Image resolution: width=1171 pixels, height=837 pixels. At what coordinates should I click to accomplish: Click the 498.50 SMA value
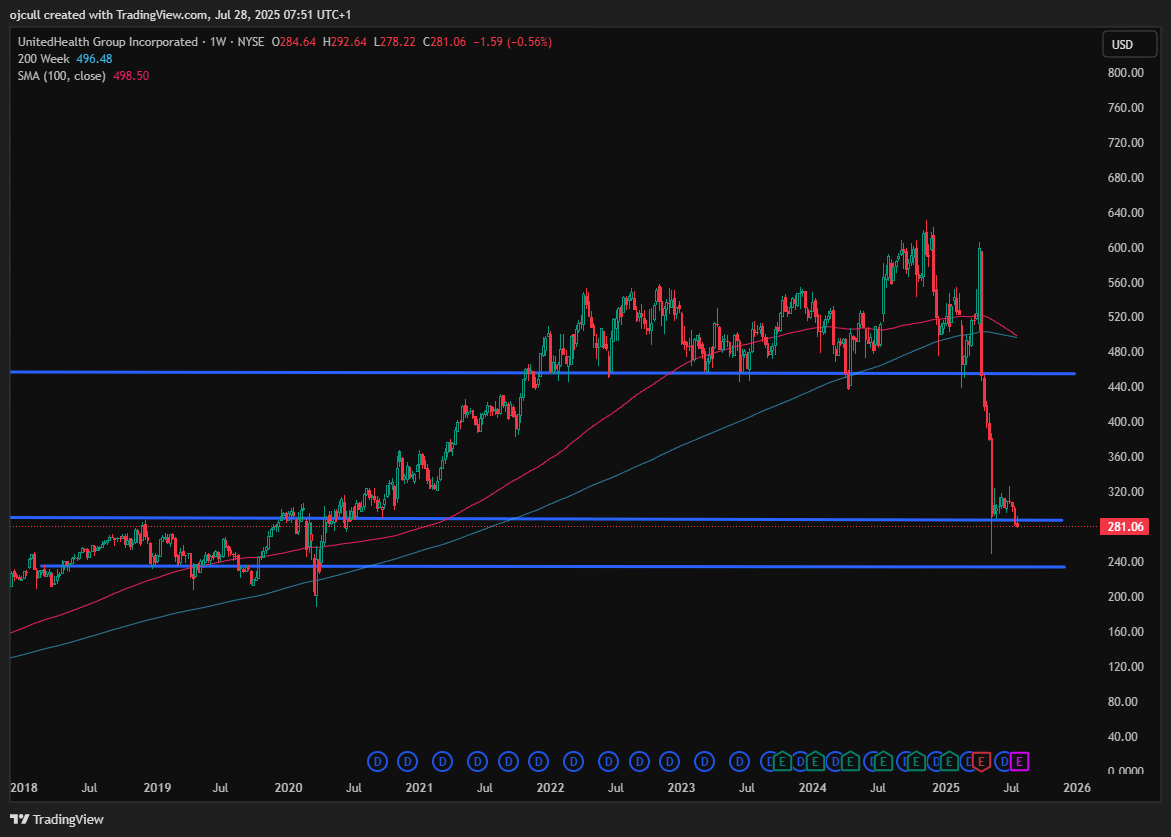click(131, 76)
